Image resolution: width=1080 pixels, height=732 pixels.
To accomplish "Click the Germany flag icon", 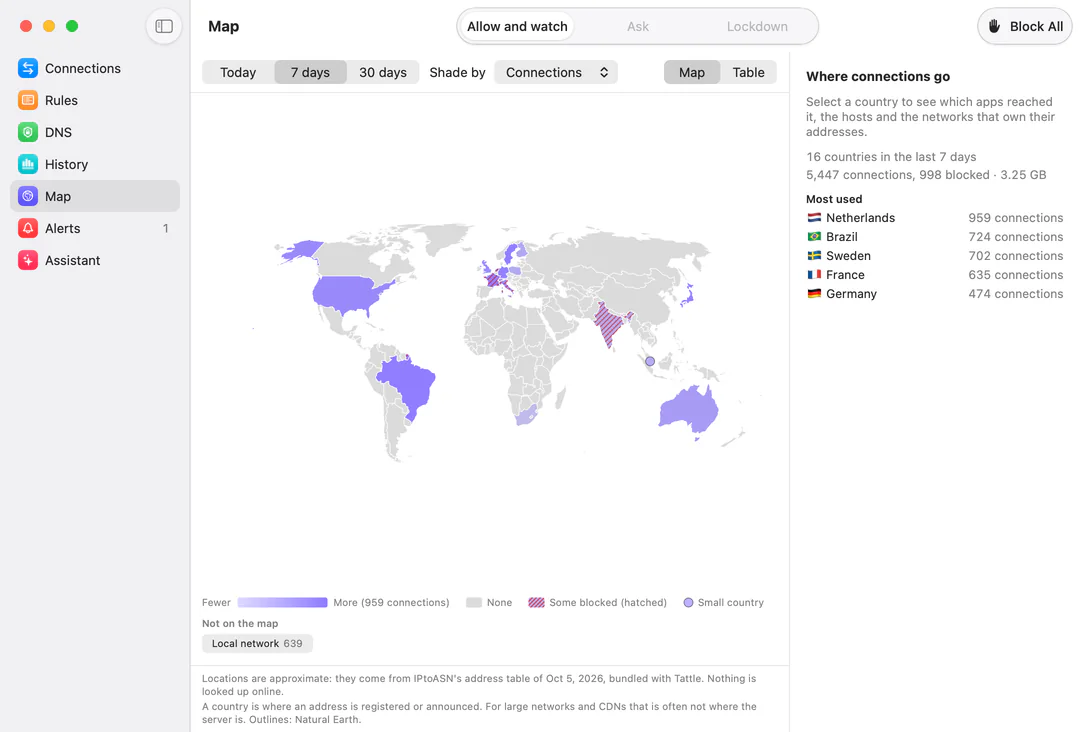I will point(814,293).
